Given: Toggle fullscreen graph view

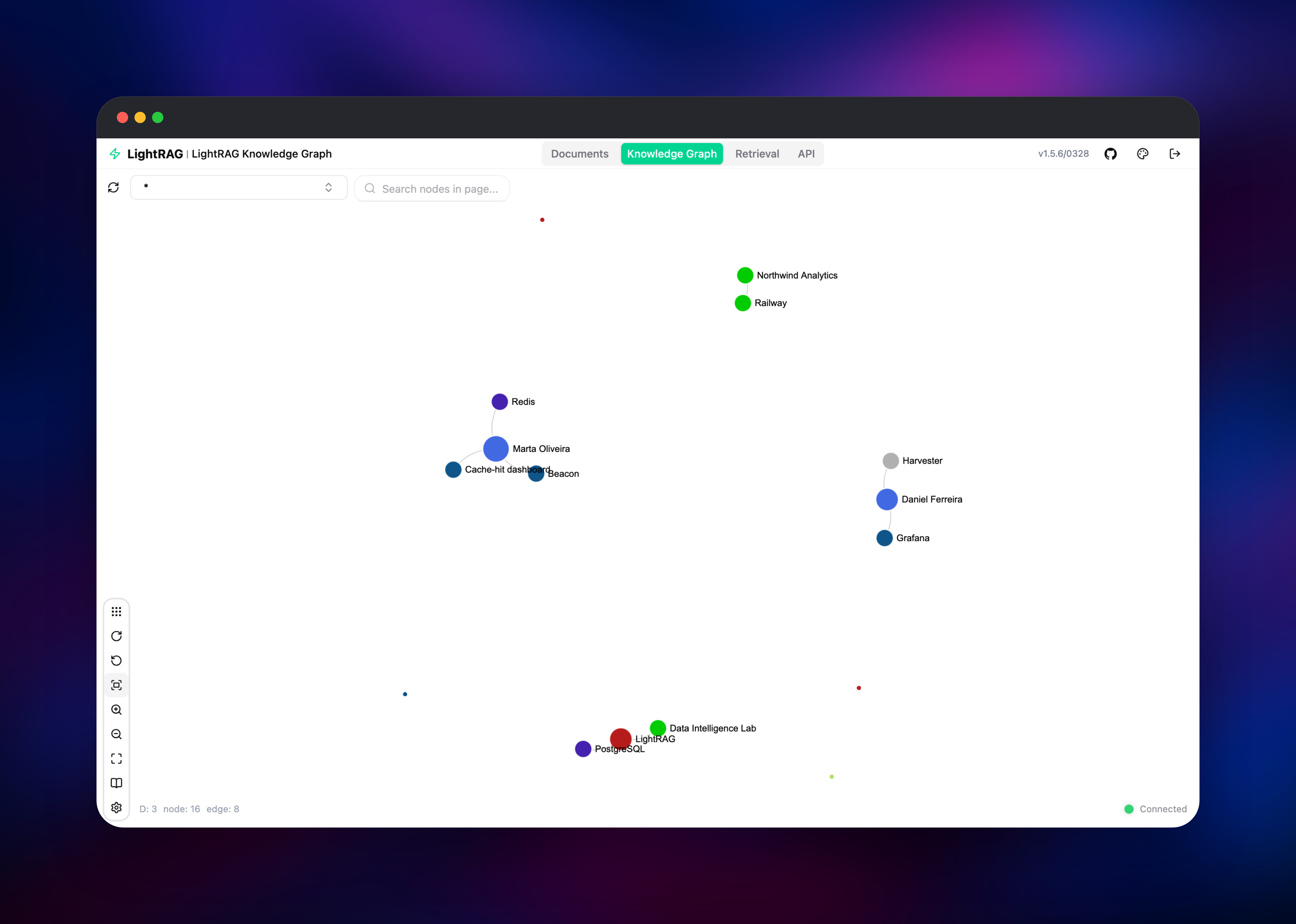Looking at the screenshot, I should (x=116, y=758).
